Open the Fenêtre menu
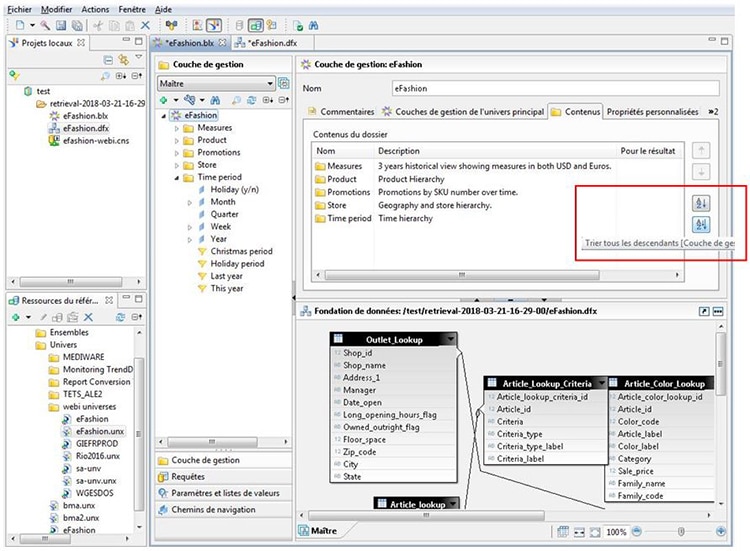This screenshot has height=551, width=750. point(132,9)
